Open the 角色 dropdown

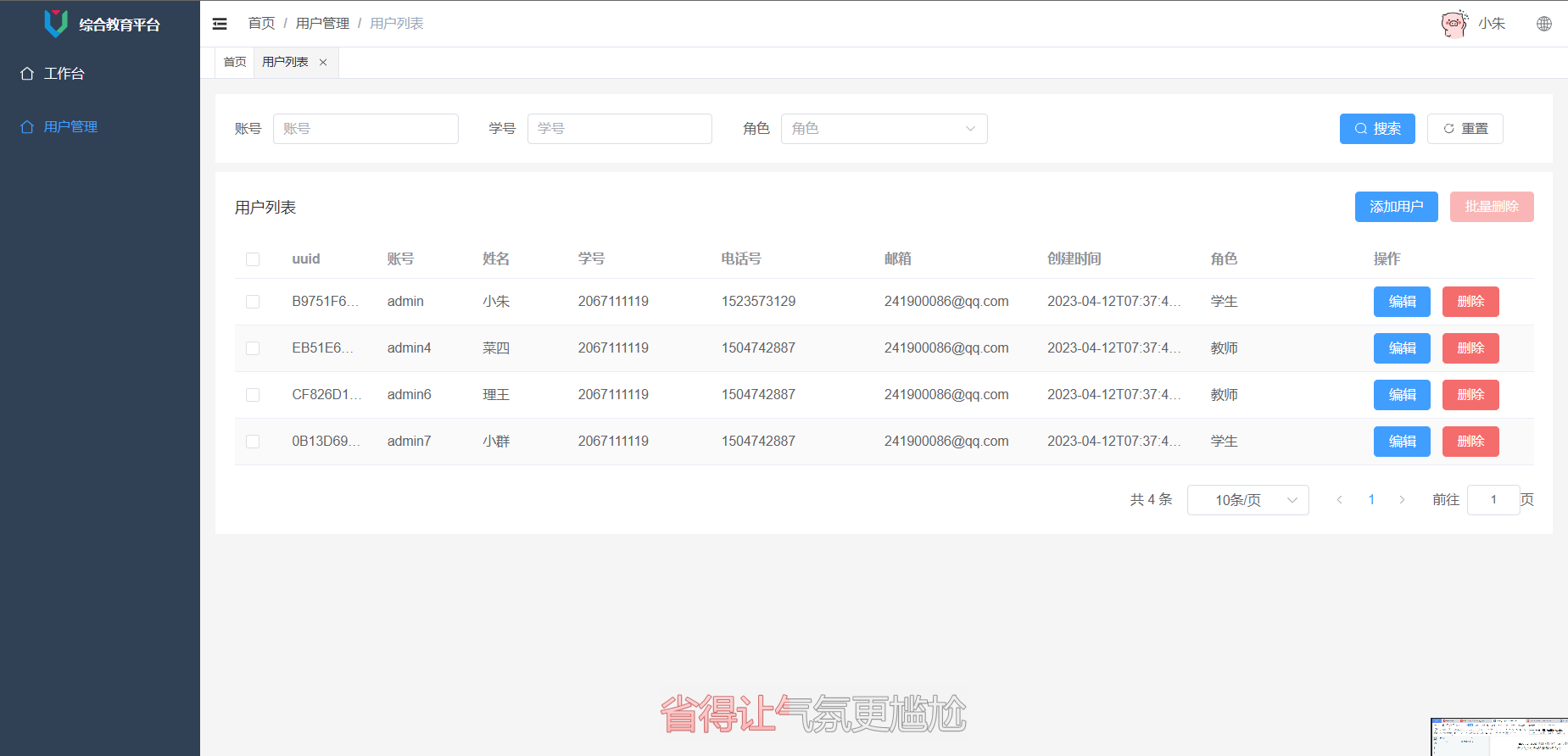884,129
